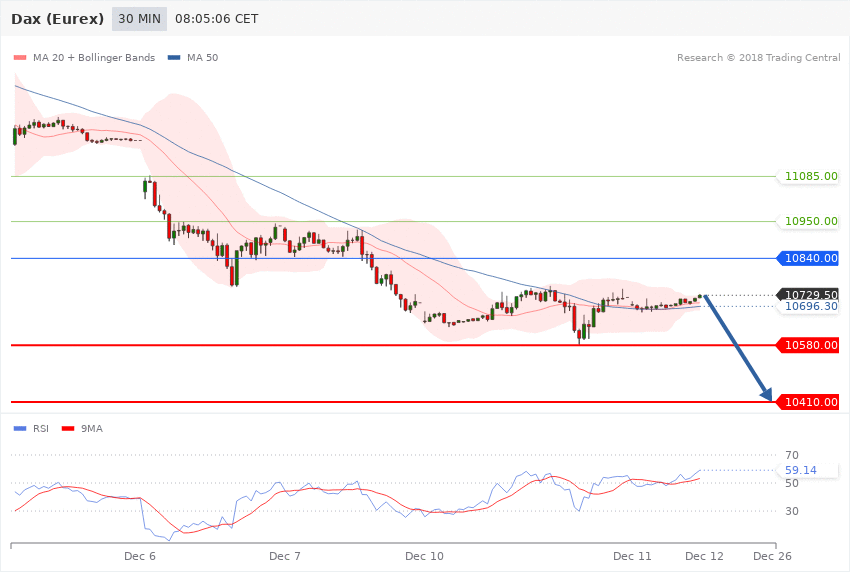Click the RSI blue legend swatch

20,429
